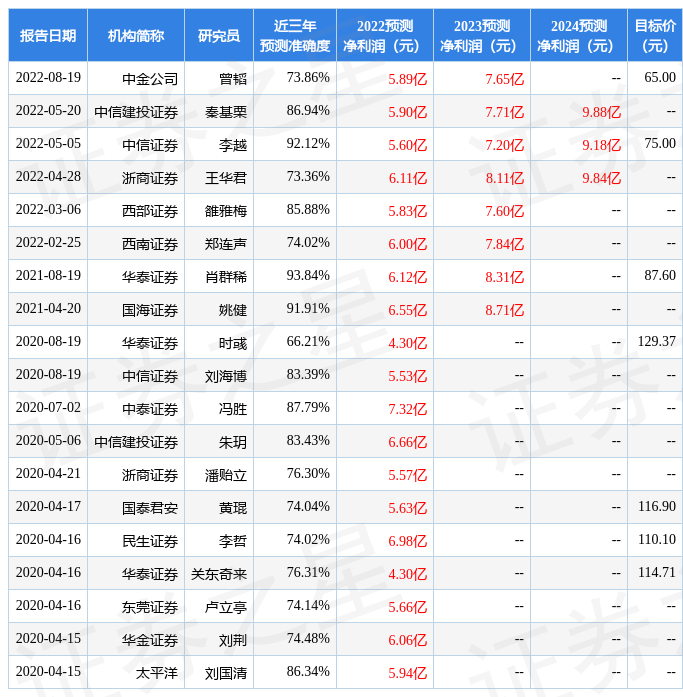The image size is (683, 697).
Task: Click 2023 forecast 8.71亿
Action: coord(504,310)
